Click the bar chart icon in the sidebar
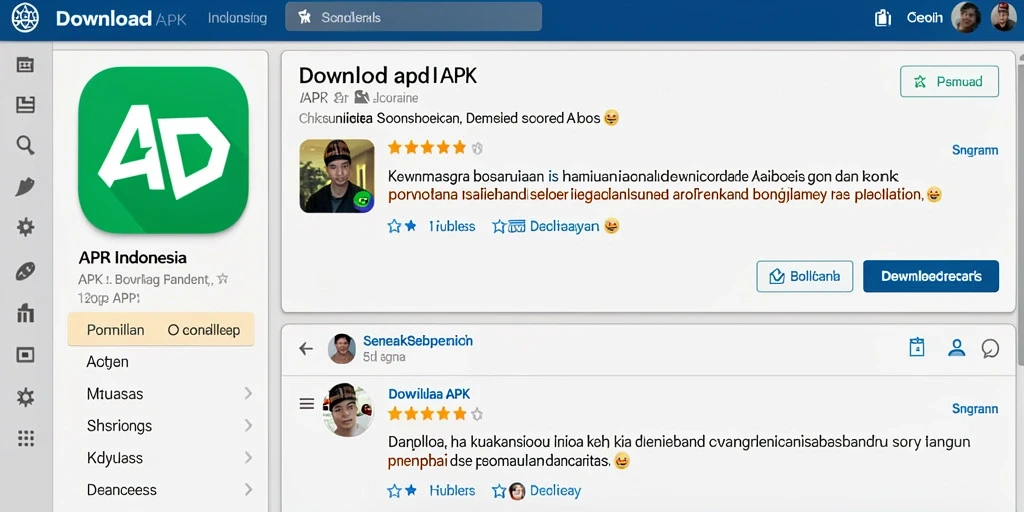This screenshot has height=512, width=1024. pos(25,313)
